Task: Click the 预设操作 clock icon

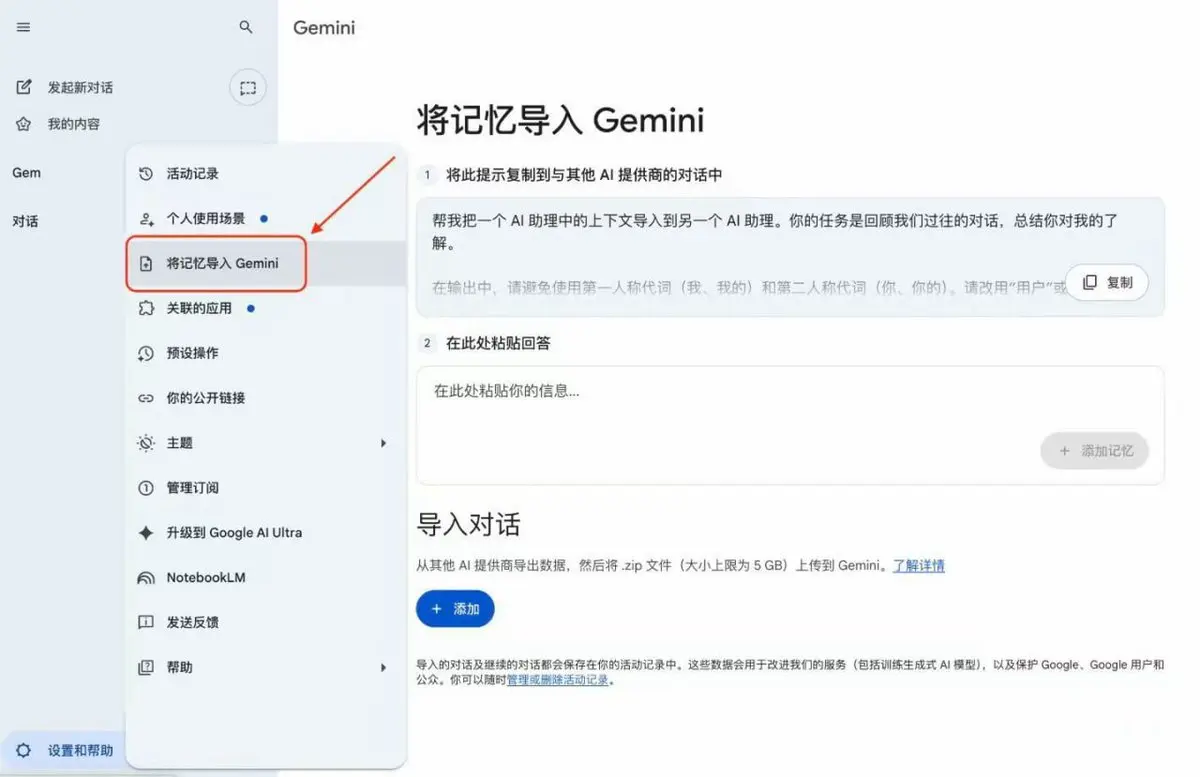Action: [146, 353]
